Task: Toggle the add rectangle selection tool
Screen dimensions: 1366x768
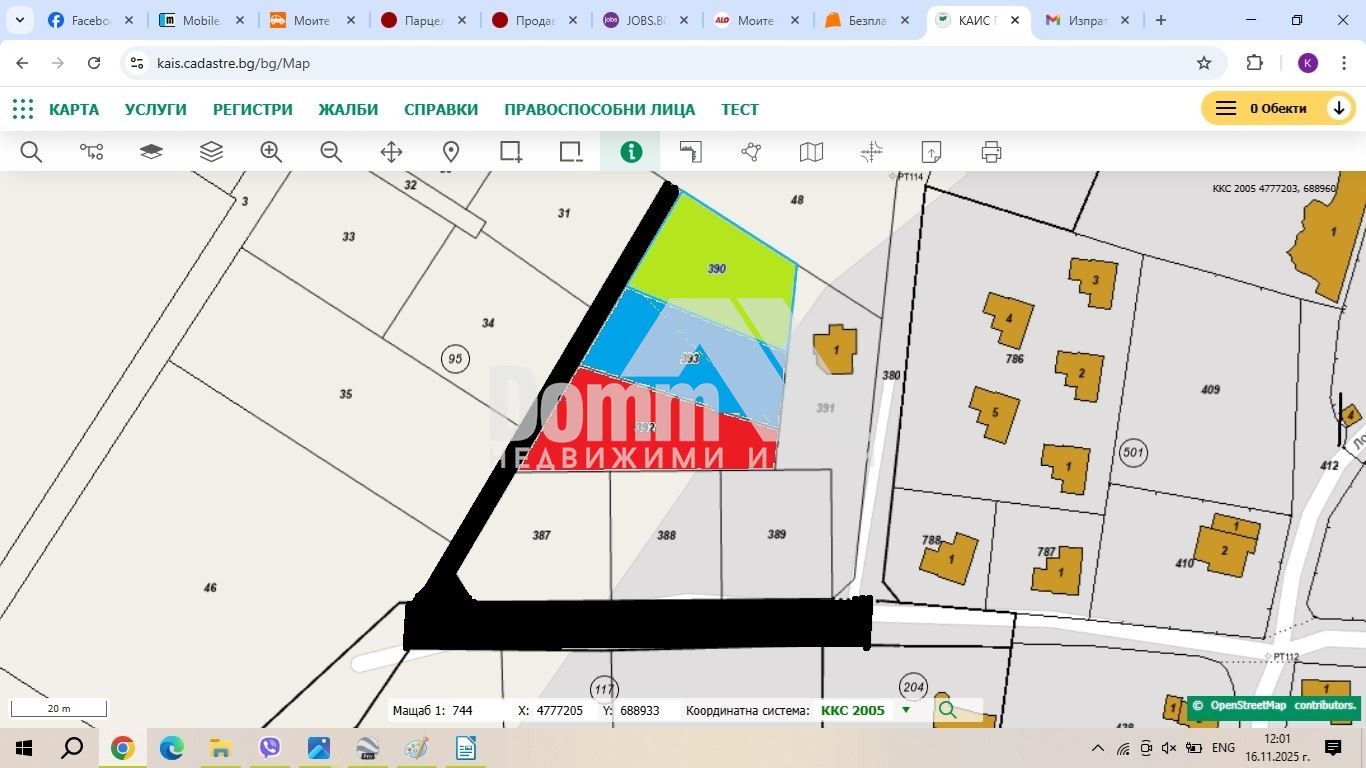Action: click(x=511, y=152)
